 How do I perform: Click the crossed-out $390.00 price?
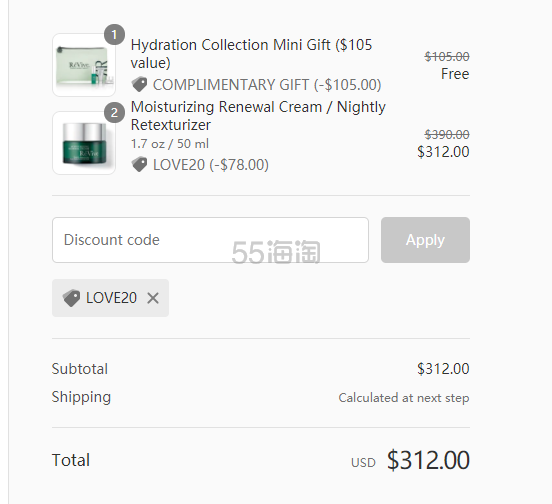coord(447,134)
